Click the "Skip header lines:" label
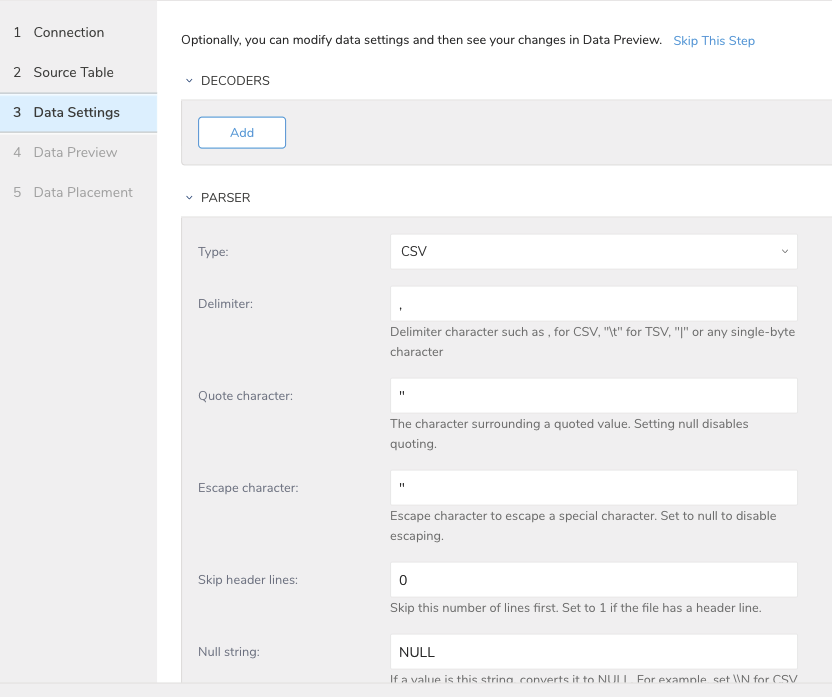This screenshot has height=697, width=832. point(248,580)
